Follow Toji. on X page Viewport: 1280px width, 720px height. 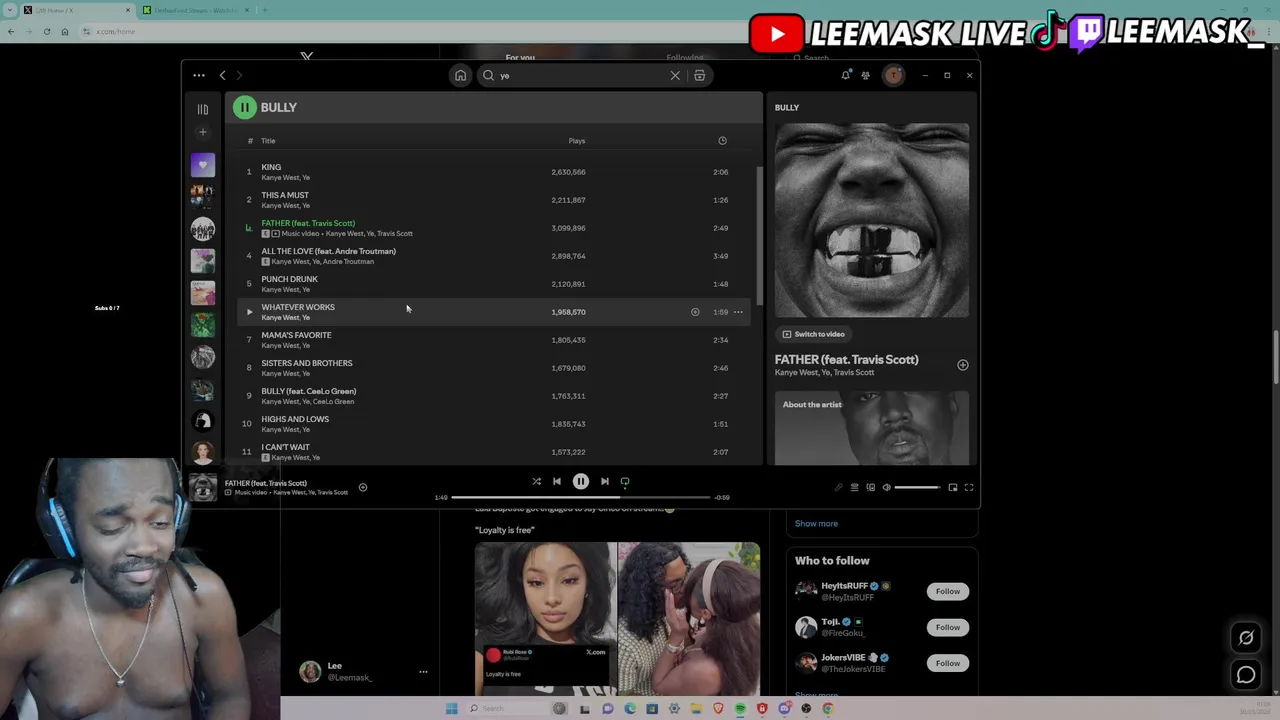coord(947,627)
